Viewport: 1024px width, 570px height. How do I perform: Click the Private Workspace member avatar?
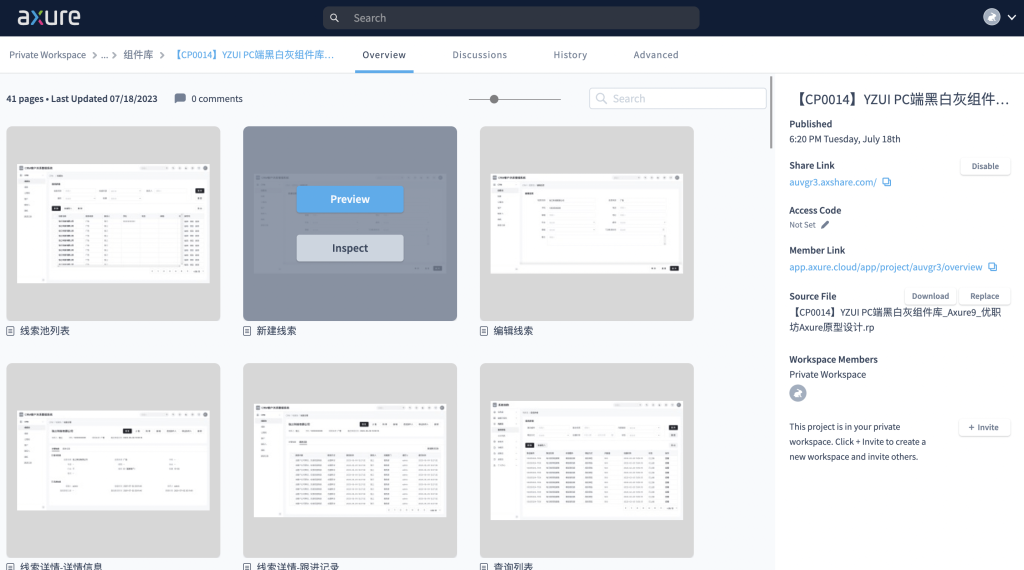point(797,393)
